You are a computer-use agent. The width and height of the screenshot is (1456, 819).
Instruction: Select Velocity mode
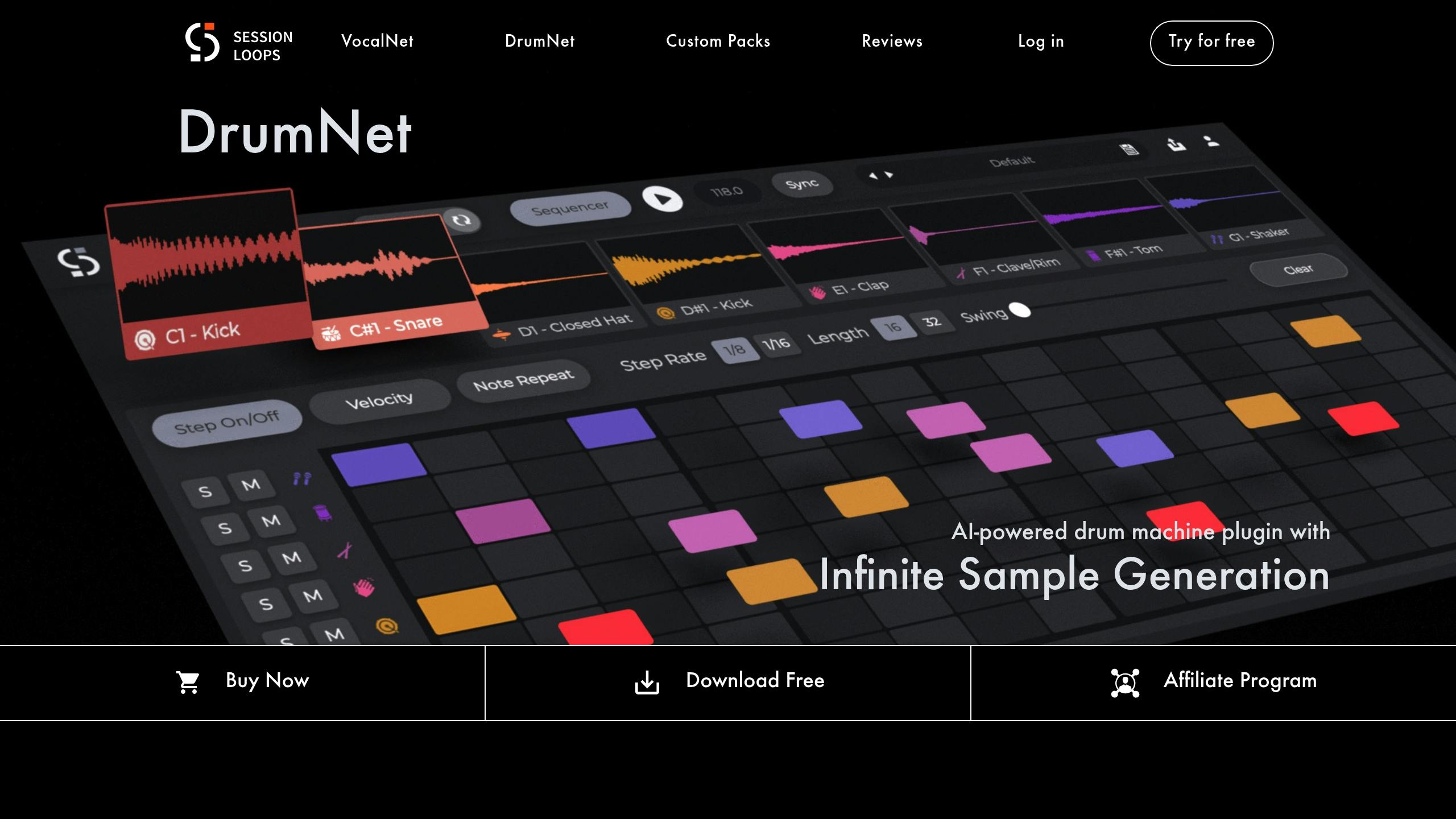(x=379, y=400)
